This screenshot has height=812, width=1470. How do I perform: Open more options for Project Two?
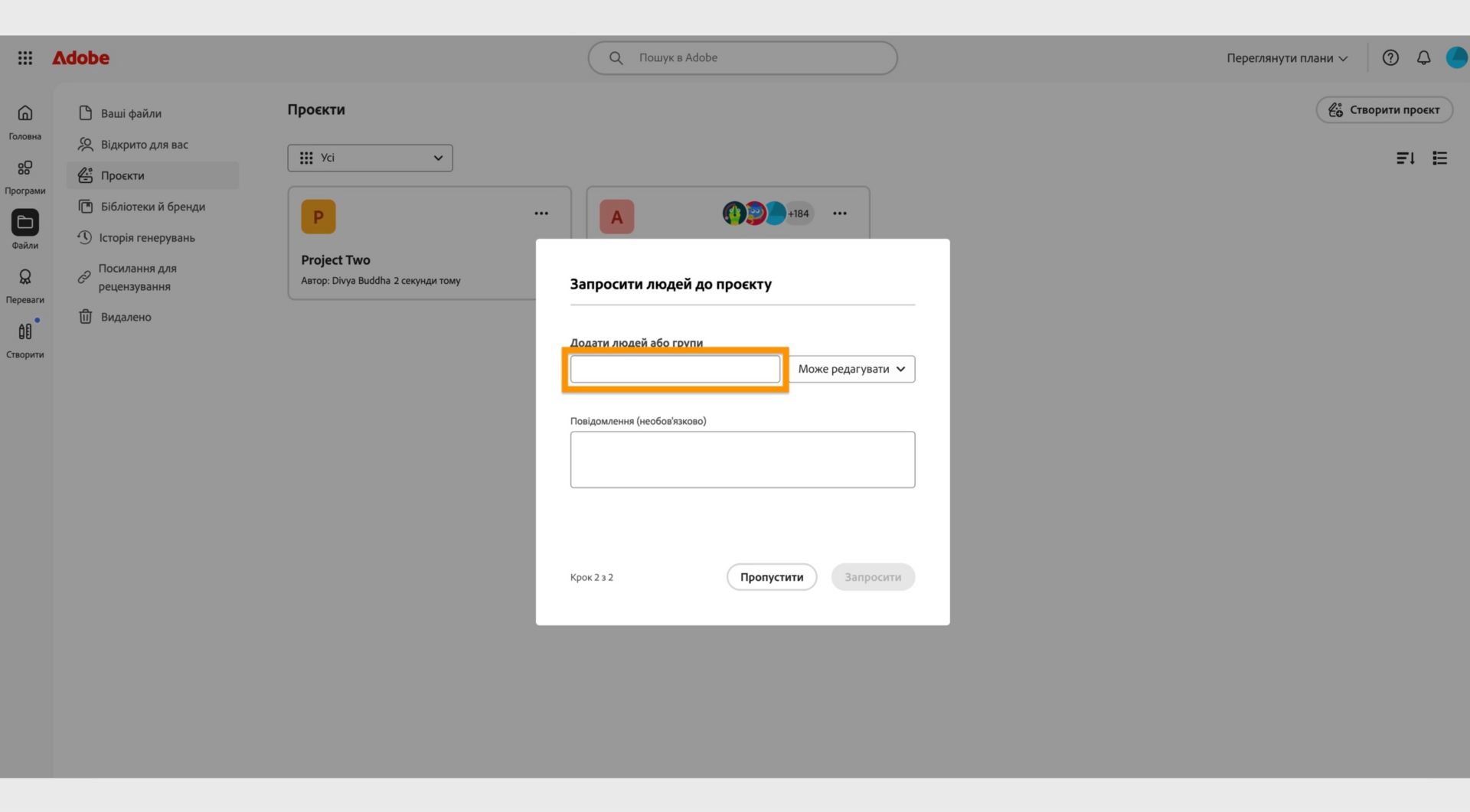click(x=541, y=214)
